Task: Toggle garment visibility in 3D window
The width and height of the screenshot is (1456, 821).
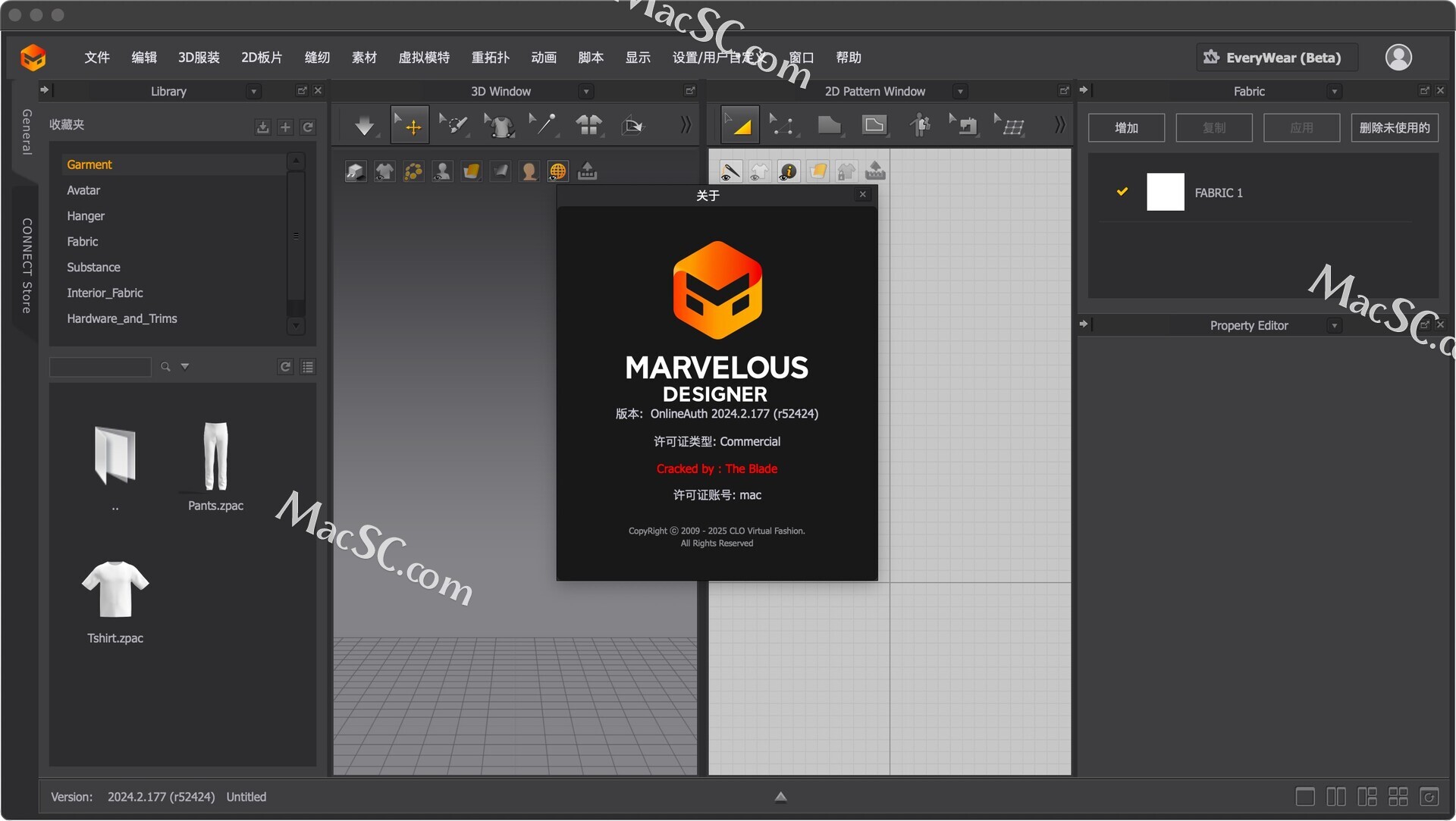Action: point(384,172)
